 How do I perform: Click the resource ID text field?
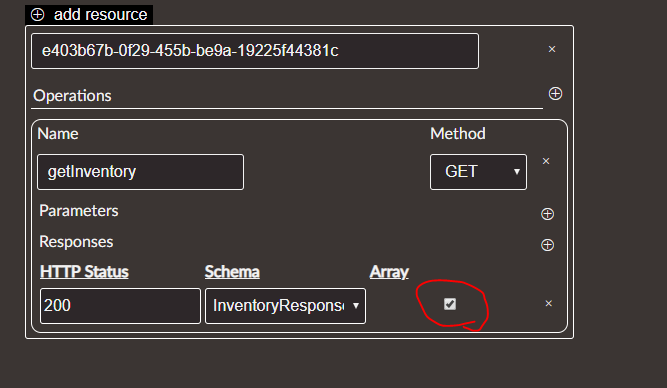tap(255, 51)
